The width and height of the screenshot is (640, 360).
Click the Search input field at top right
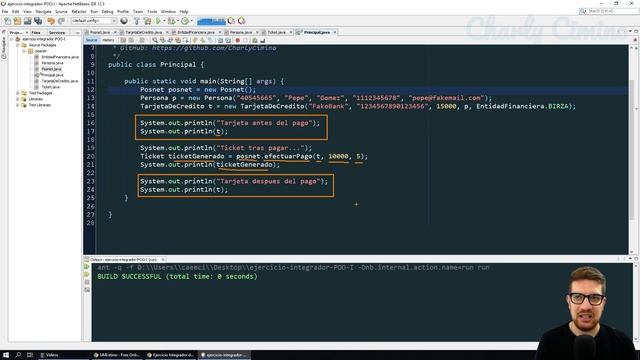[x=612, y=11]
